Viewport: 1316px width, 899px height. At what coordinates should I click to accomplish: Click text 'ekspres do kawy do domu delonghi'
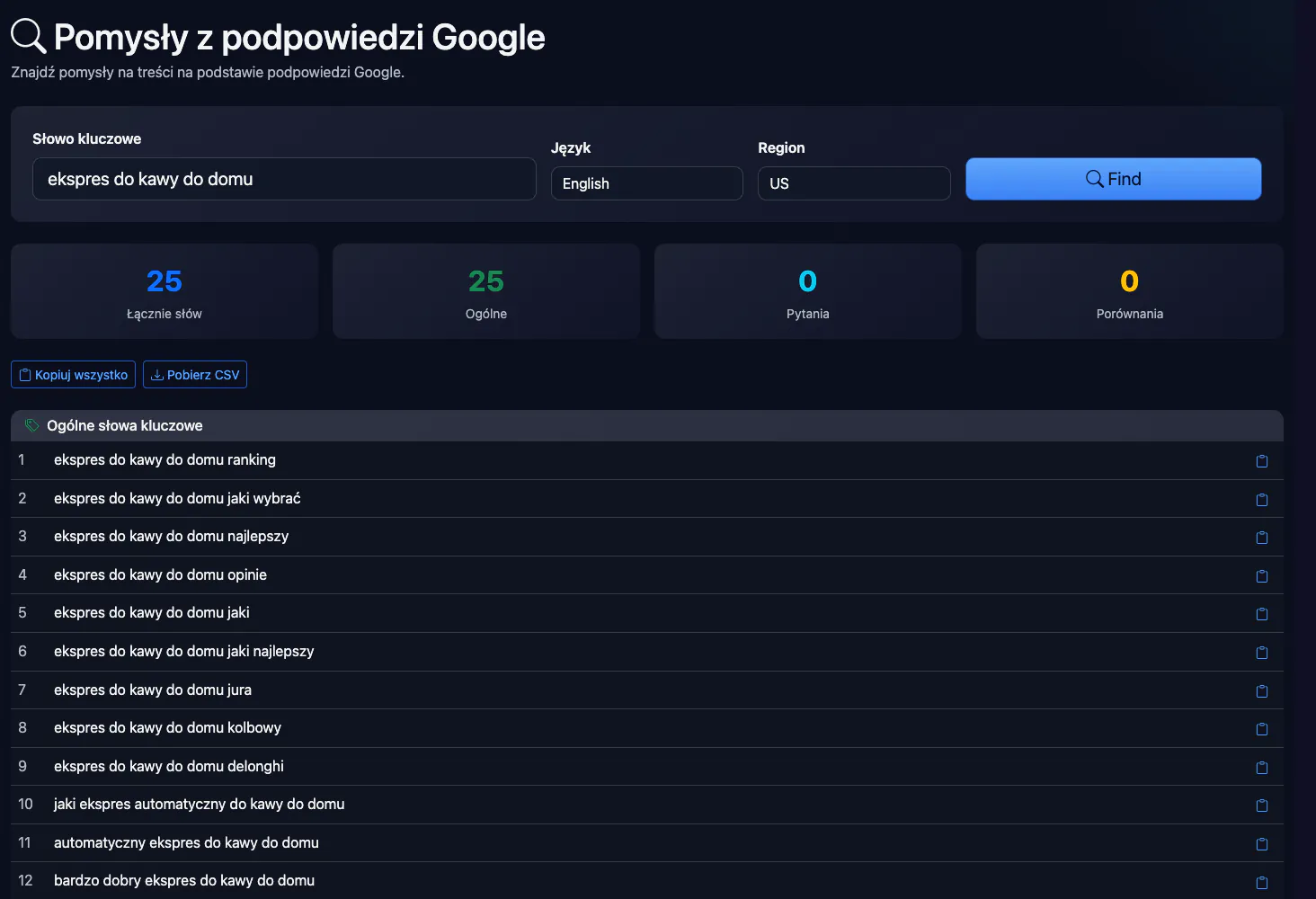click(169, 766)
